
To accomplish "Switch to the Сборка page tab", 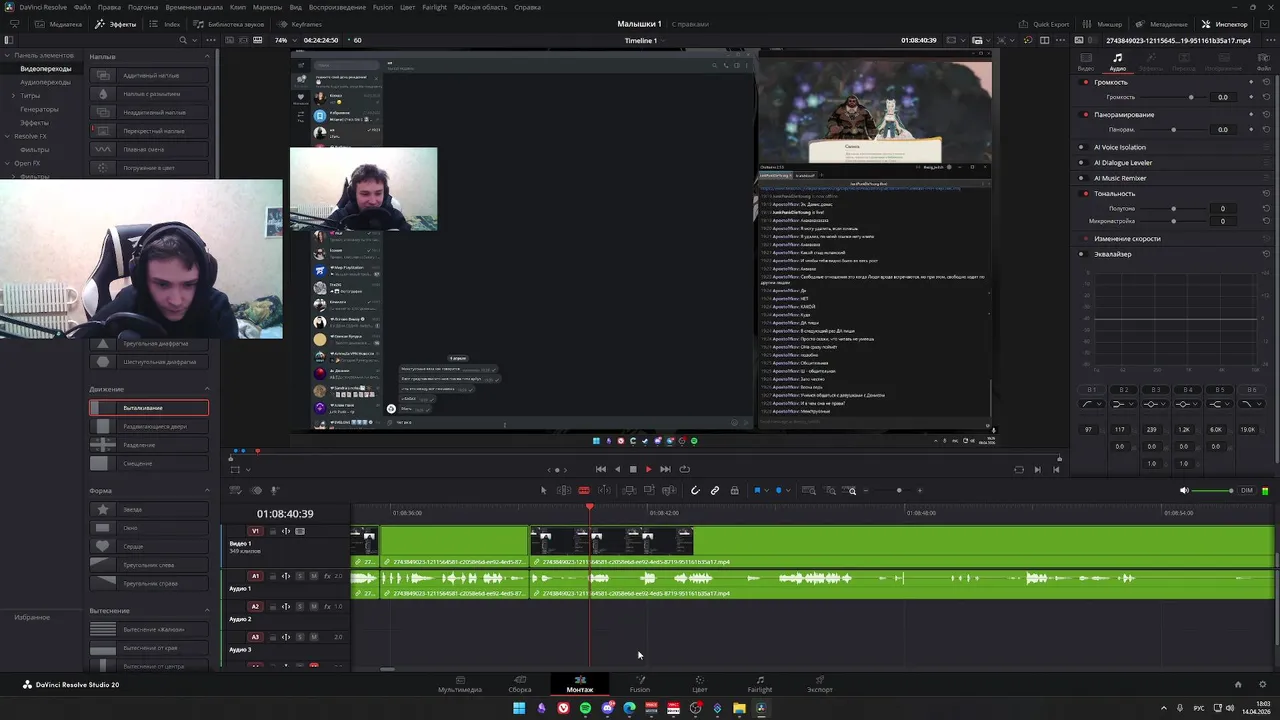I will point(520,684).
